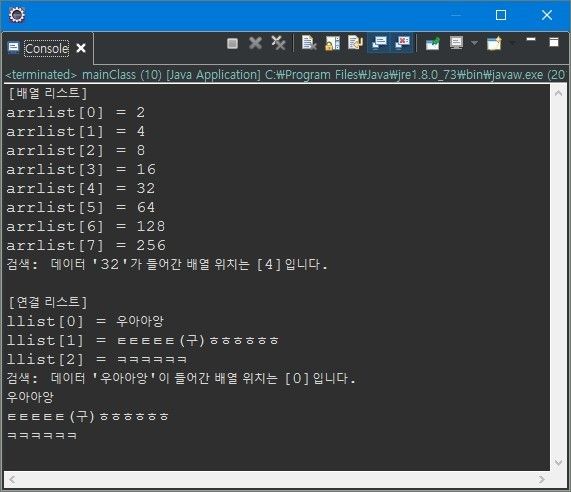This screenshot has width=571, height=492.
Task: Click the Console tab icon
Action: coord(13,48)
